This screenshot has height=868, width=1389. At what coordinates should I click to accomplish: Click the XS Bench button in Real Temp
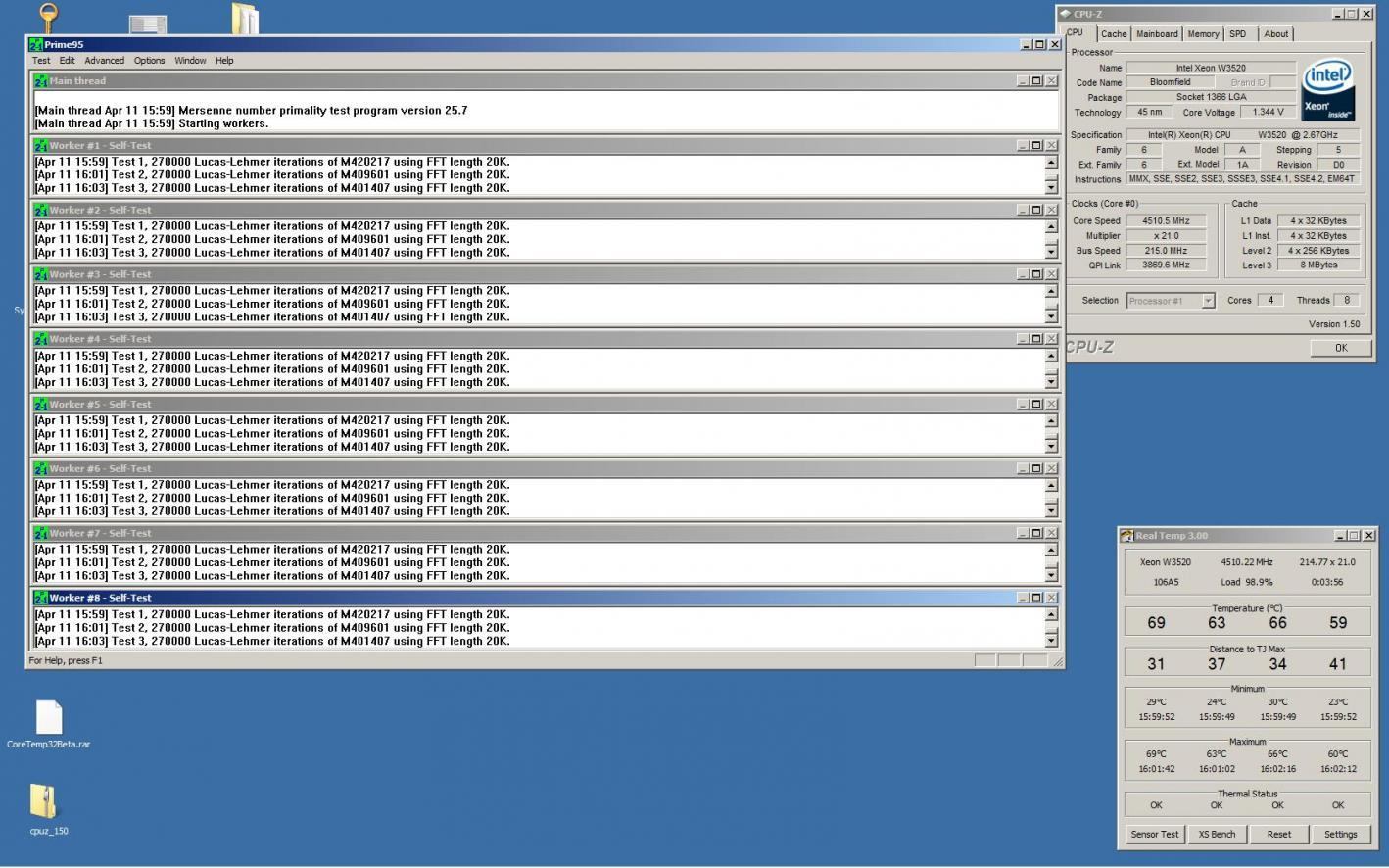pos(1217,835)
